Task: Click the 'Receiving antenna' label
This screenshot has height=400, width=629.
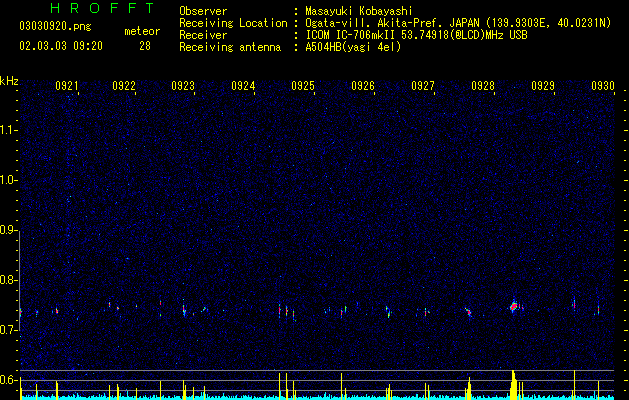Action: [230, 47]
